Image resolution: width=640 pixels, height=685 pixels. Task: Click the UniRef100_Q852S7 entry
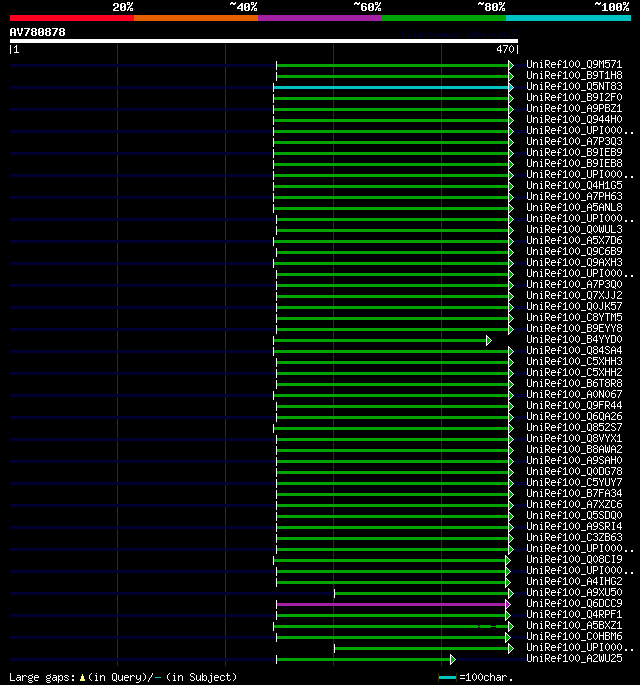[574, 428]
